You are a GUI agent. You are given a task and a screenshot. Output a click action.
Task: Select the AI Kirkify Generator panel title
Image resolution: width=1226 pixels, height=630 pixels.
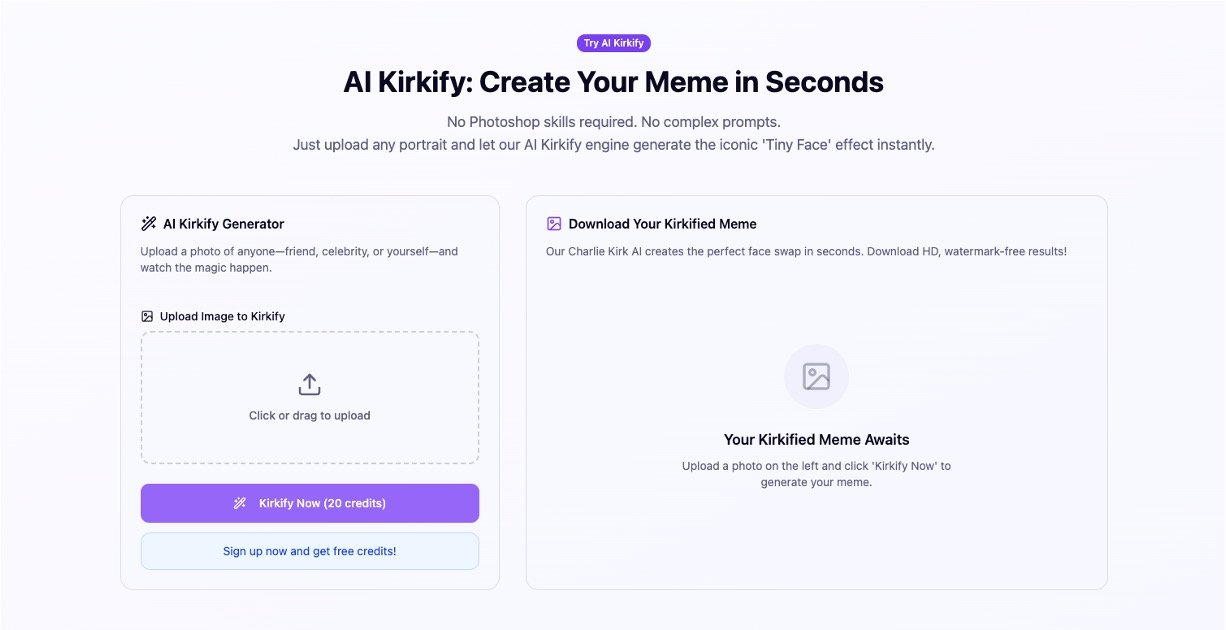coord(224,224)
